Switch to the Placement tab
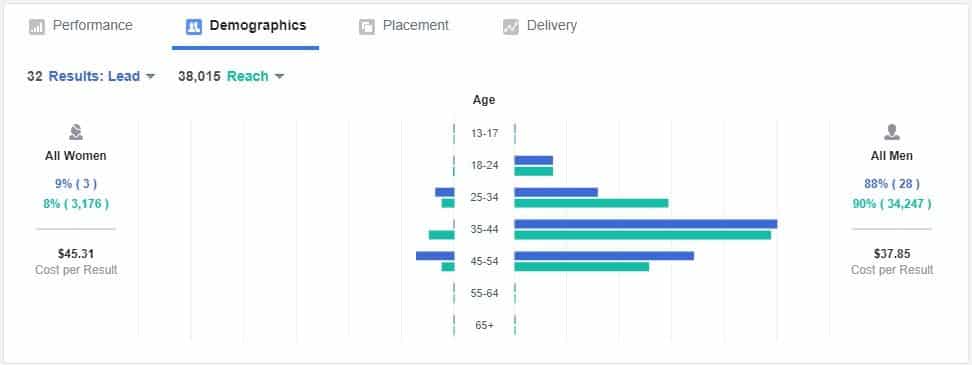This screenshot has height=365, width=972. [404, 26]
